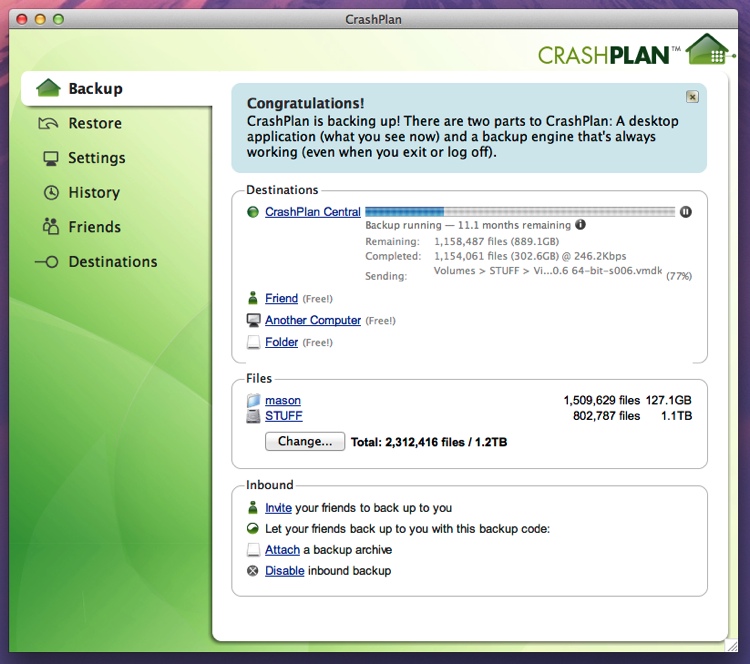The width and height of the screenshot is (750, 664).
Task: Click the backup code status icon
Action: [x=253, y=529]
